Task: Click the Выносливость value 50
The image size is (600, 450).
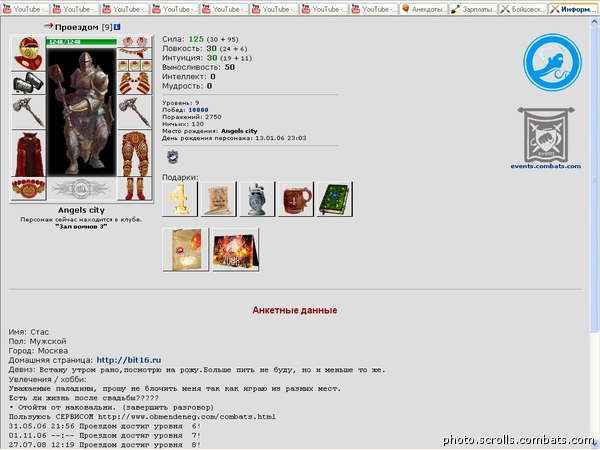Action: click(230, 67)
